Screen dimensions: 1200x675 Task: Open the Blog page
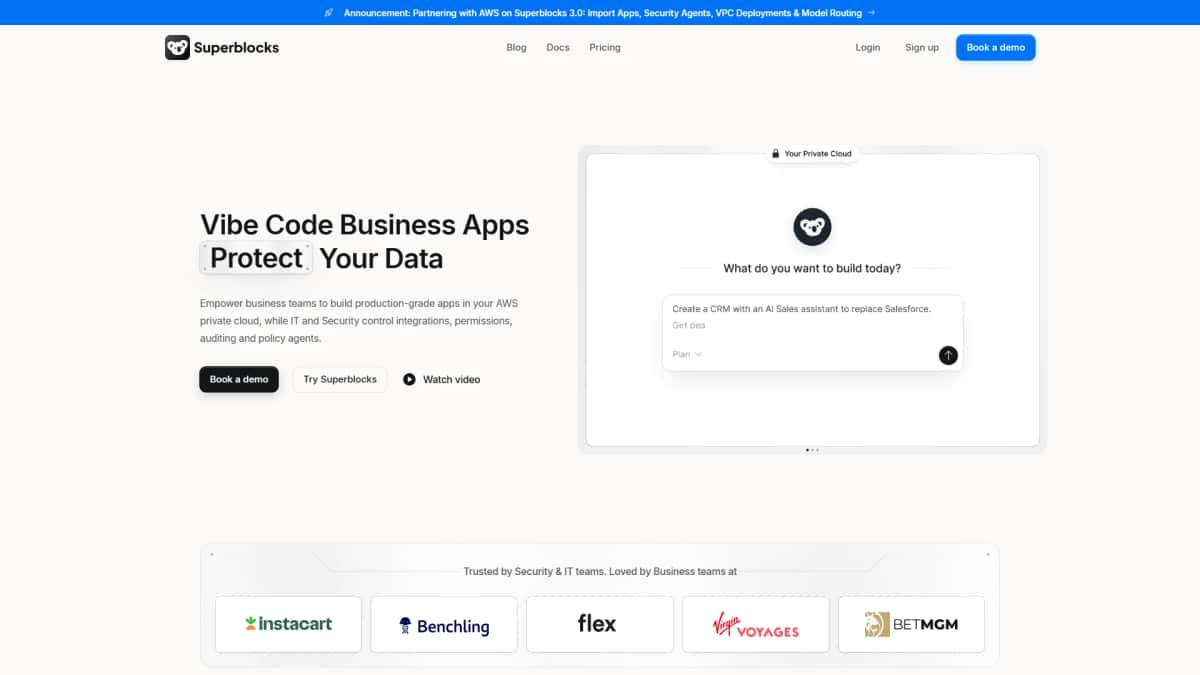pyautogui.click(x=516, y=47)
